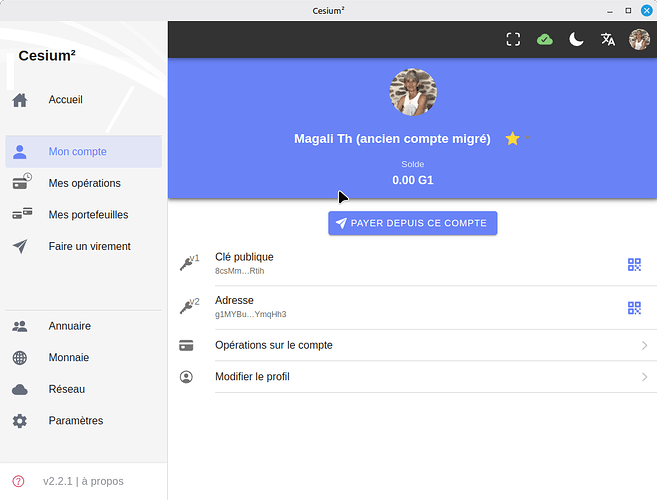Check the green cloud connection status
Image resolution: width=657 pixels, height=500 pixels.
545,39
